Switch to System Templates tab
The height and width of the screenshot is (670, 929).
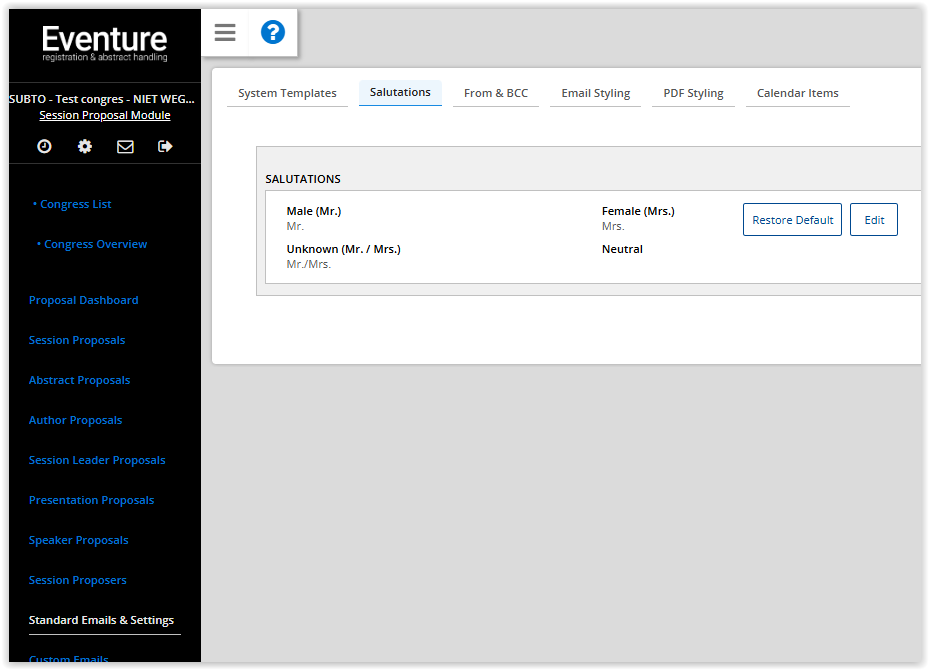[287, 93]
